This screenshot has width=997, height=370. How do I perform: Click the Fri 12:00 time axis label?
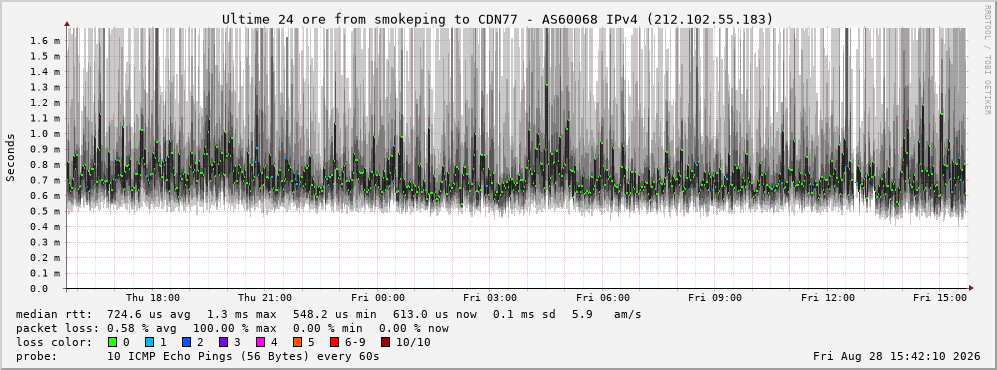[828, 298]
